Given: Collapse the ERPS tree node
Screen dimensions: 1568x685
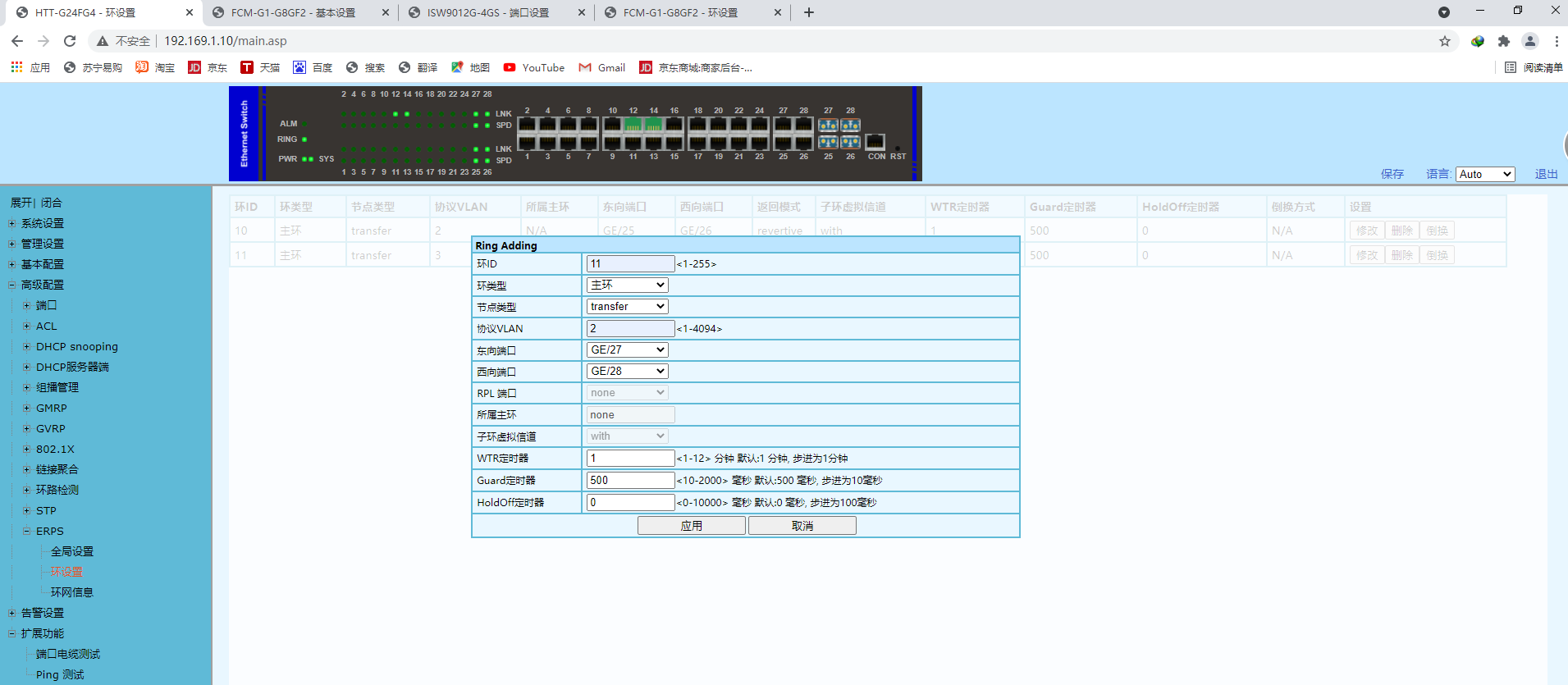Looking at the screenshot, I should (x=27, y=531).
